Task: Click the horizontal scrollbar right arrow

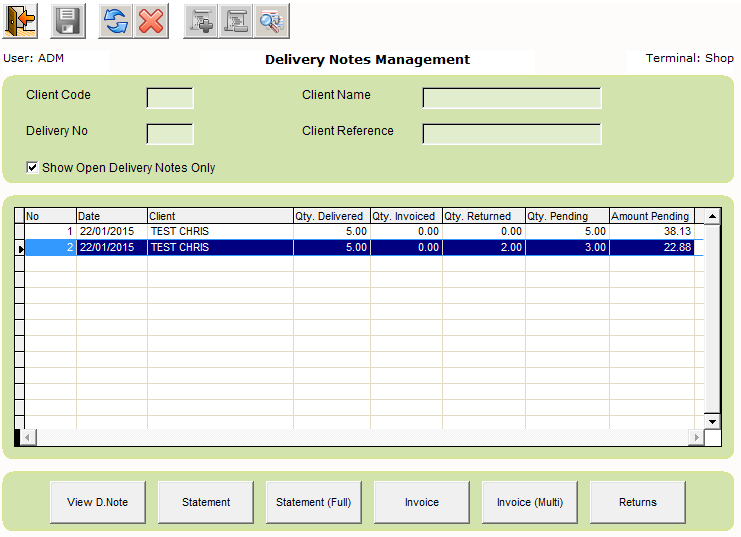Action: tap(696, 437)
